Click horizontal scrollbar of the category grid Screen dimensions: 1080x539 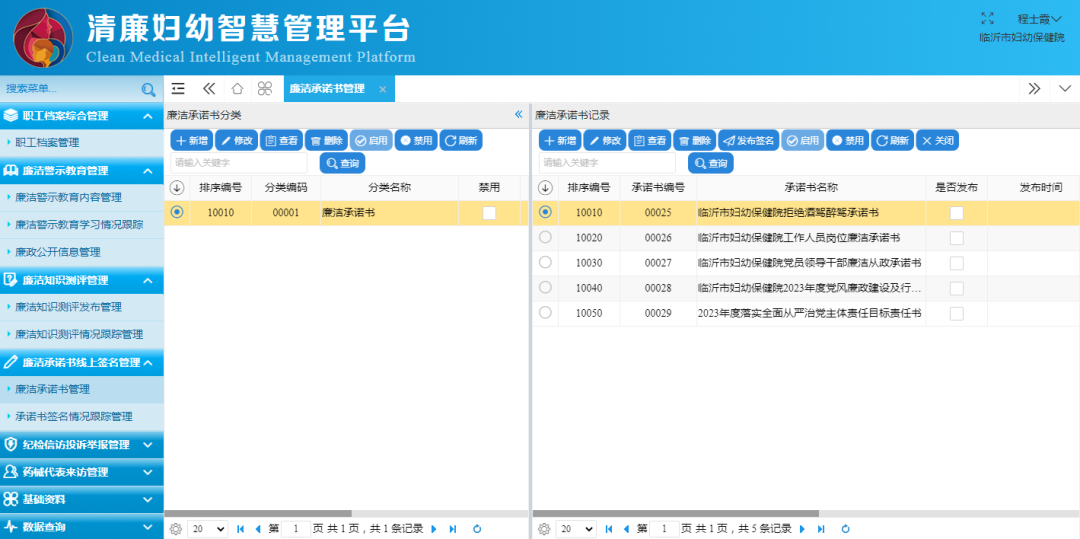click(258, 514)
